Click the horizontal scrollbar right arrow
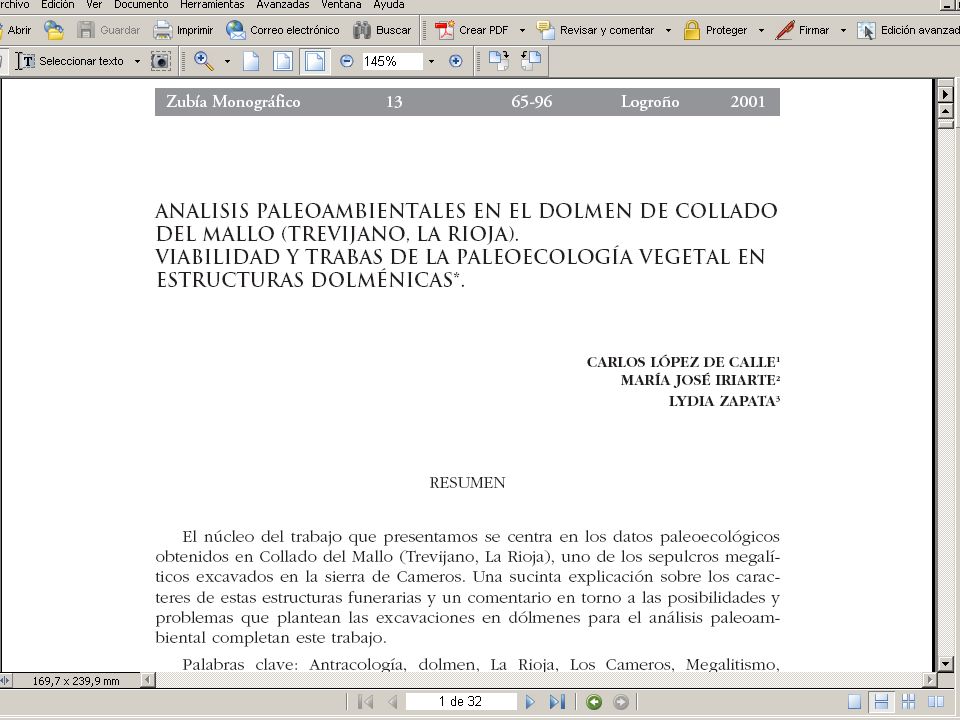Viewport: 960px width, 720px height. pos(930,680)
